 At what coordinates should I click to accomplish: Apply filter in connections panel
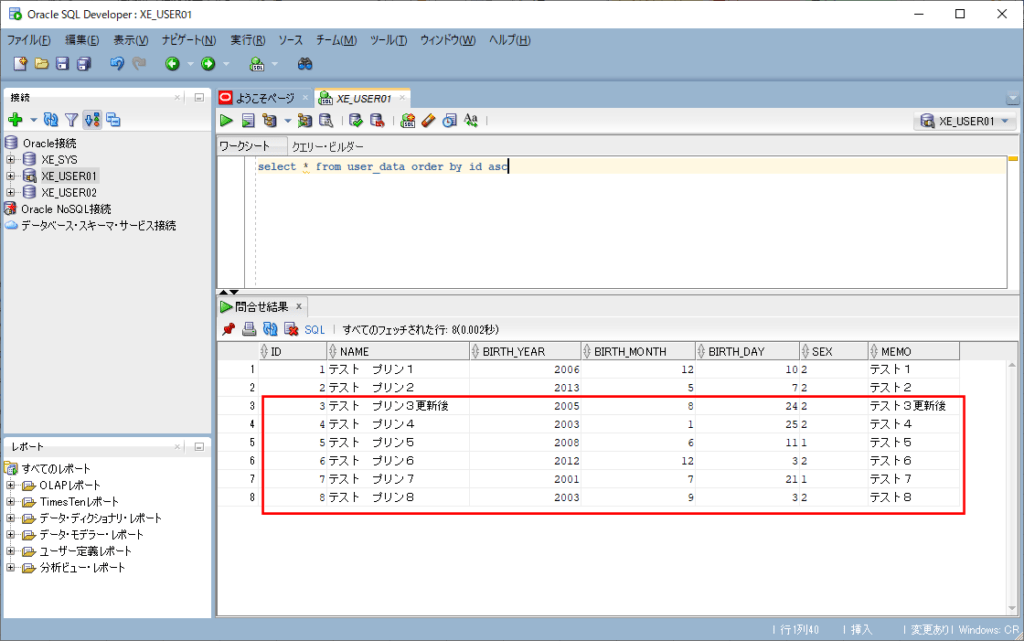click(x=71, y=120)
